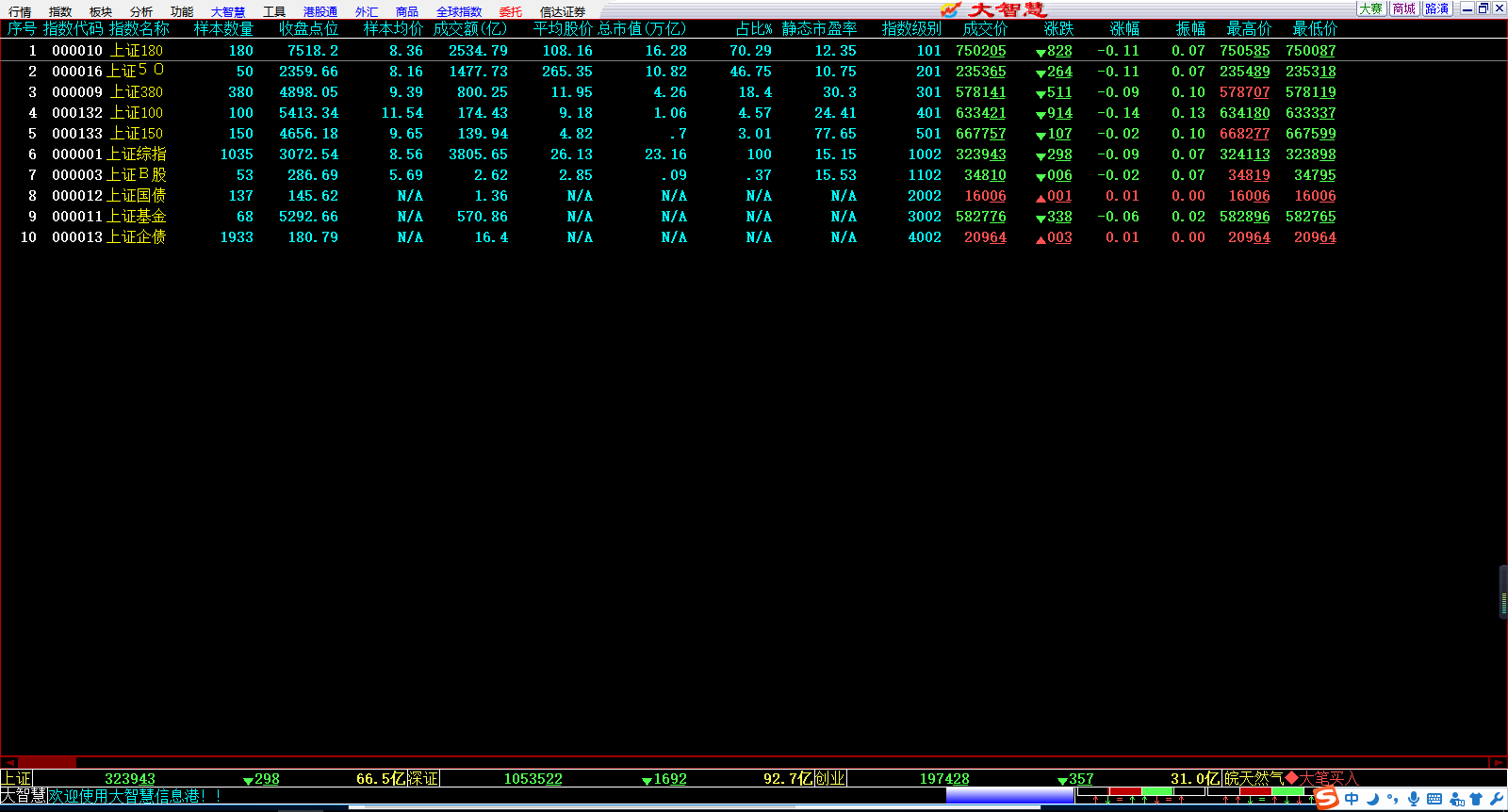Image resolution: width=1508 pixels, height=812 pixels.
Task: Open the soft keyboard icon
Action: (1434, 799)
